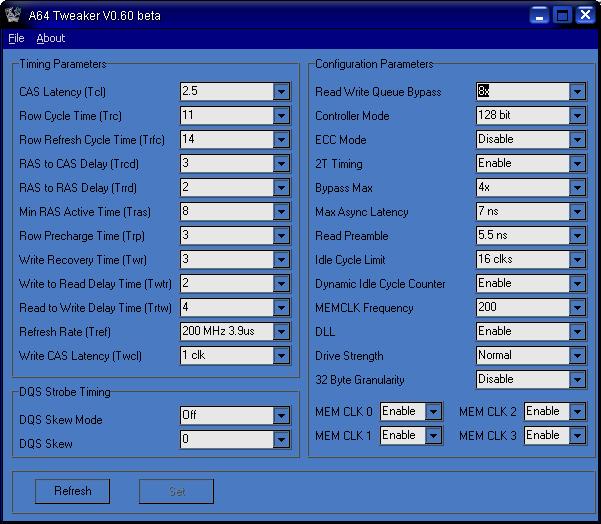Expand Row Precharge Time (Trp) dropdown

tap(281, 235)
